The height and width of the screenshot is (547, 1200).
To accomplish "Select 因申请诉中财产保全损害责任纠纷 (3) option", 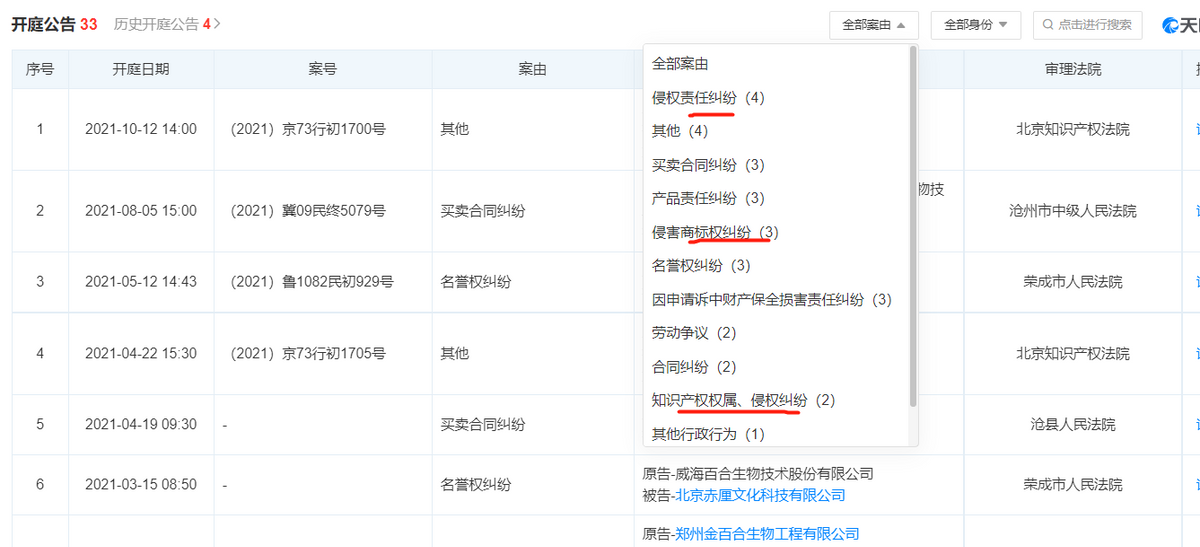I will [771, 299].
